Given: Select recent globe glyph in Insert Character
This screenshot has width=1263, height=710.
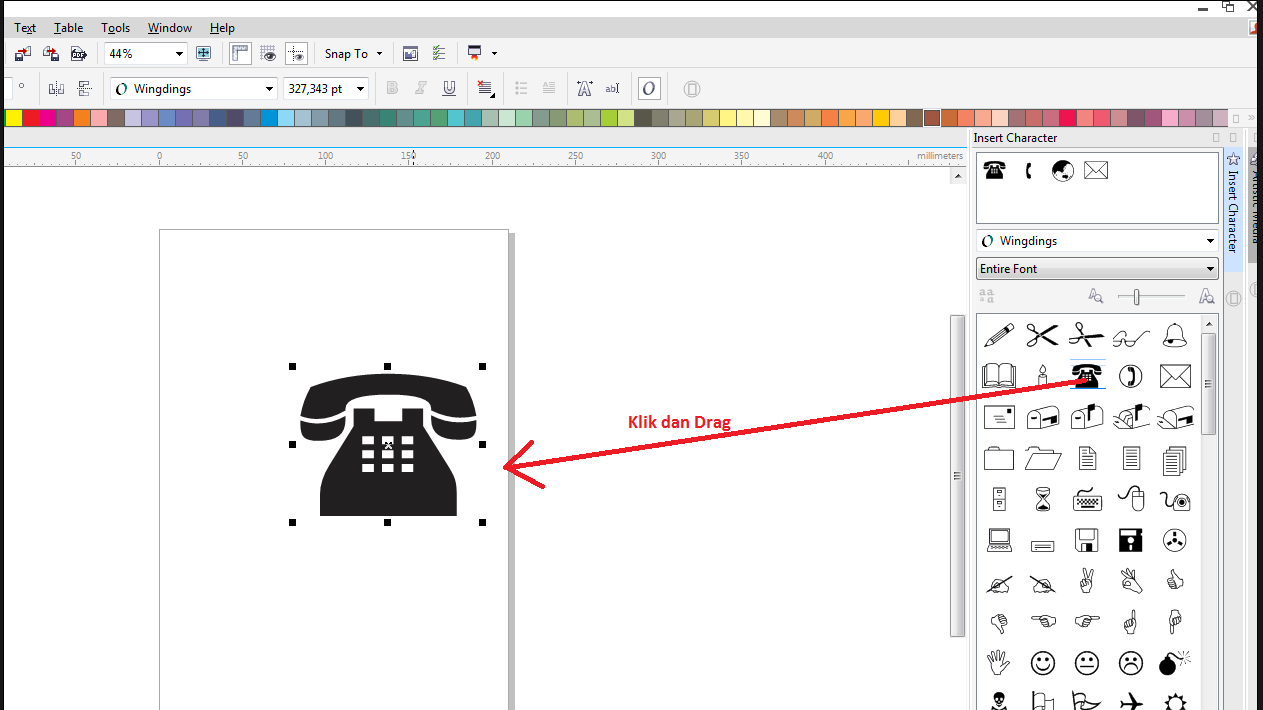Looking at the screenshot, I should 1062,170.
